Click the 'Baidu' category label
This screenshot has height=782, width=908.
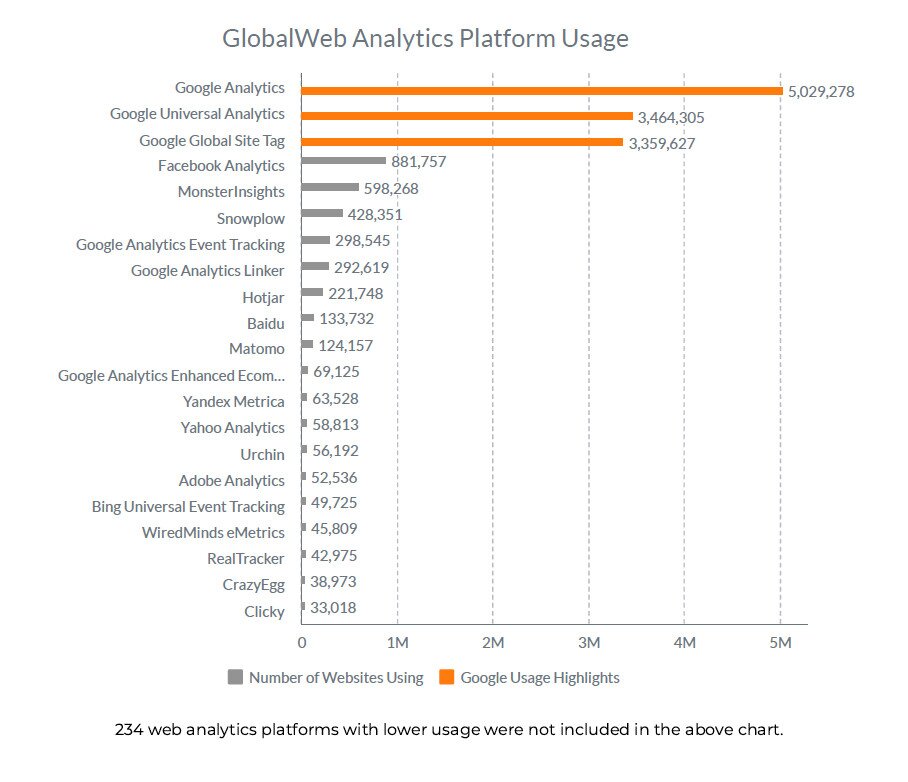266,323
